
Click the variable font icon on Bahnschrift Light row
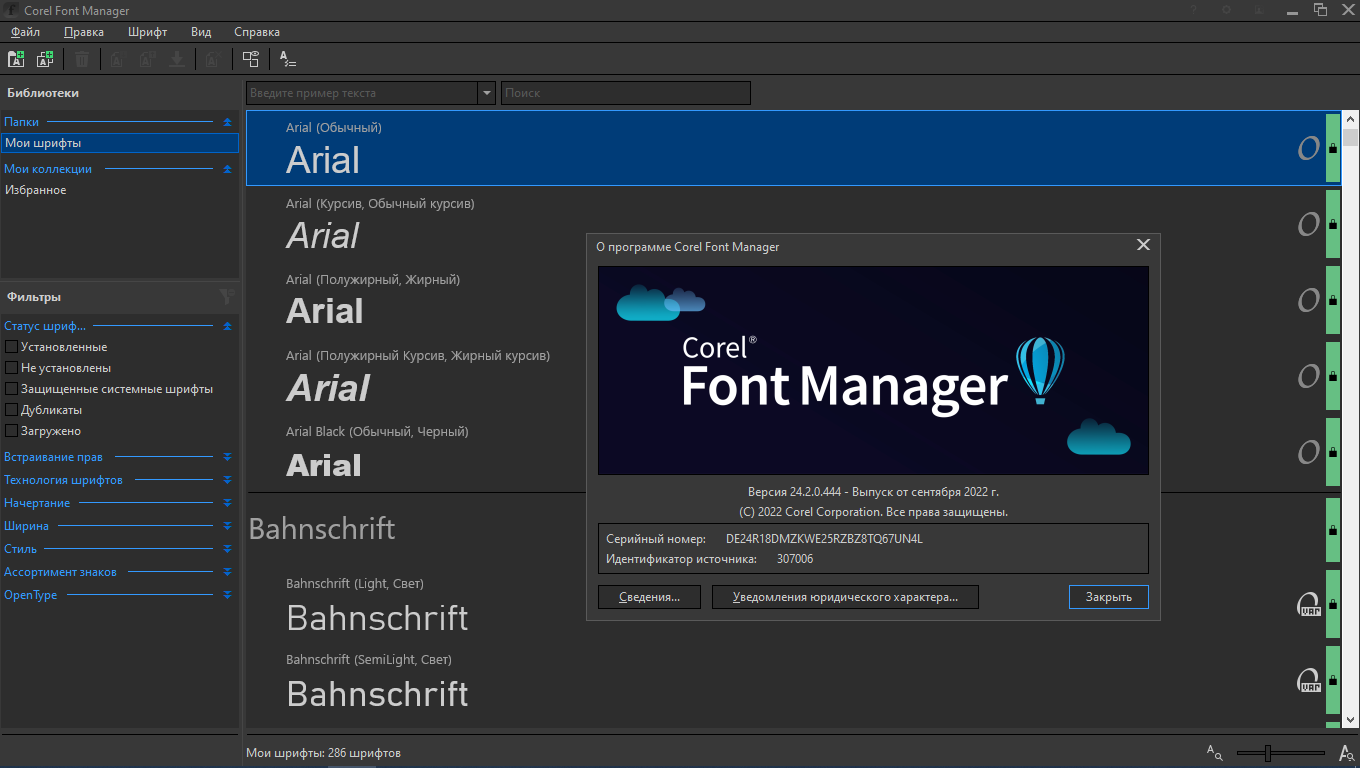point(1308,604)
